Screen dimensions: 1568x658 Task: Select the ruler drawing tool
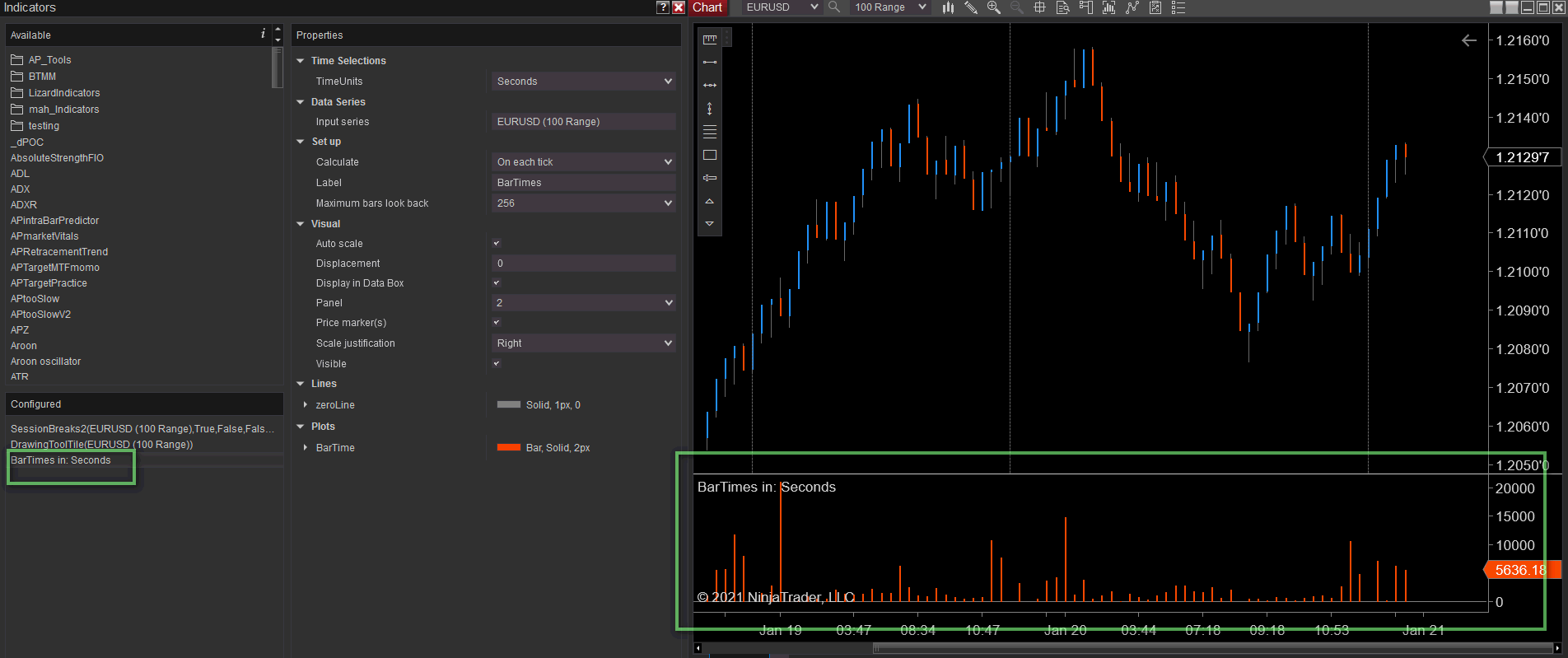tap(710, 39)
